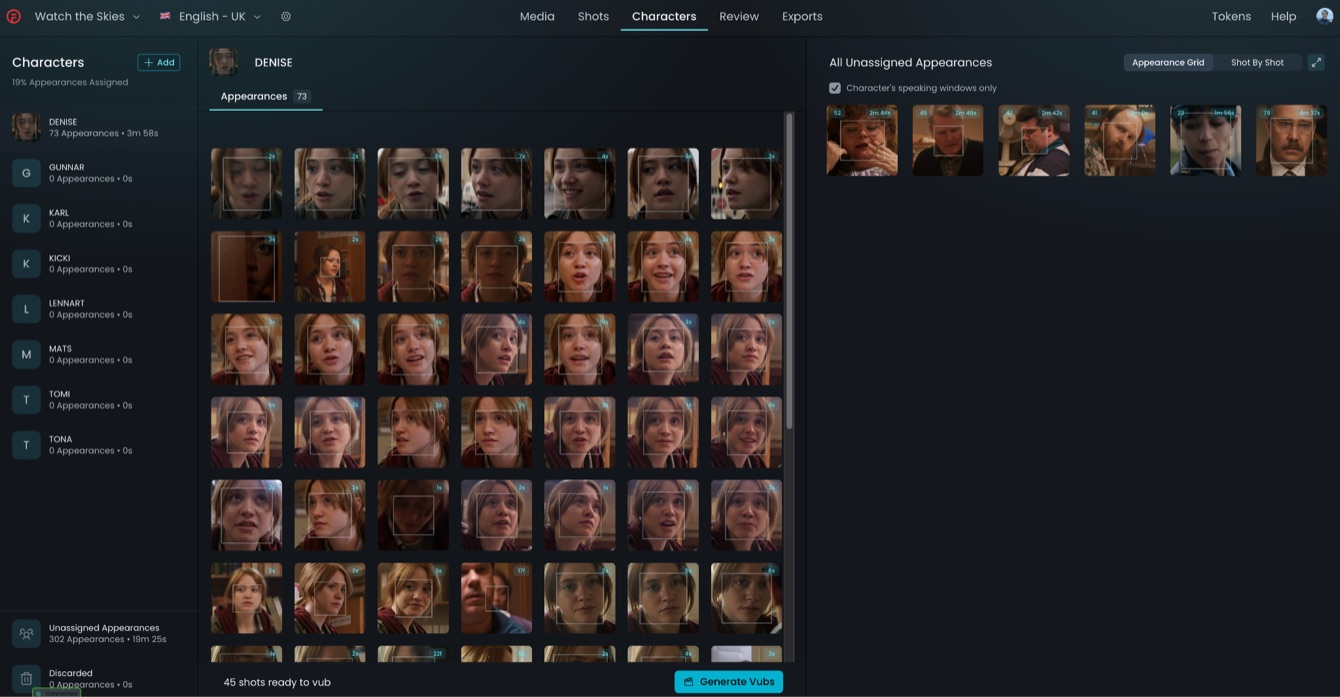This screenshot has height=697, width=1340.
Task: Open the Discarded trash icon
Action: (x=26, y=679)
